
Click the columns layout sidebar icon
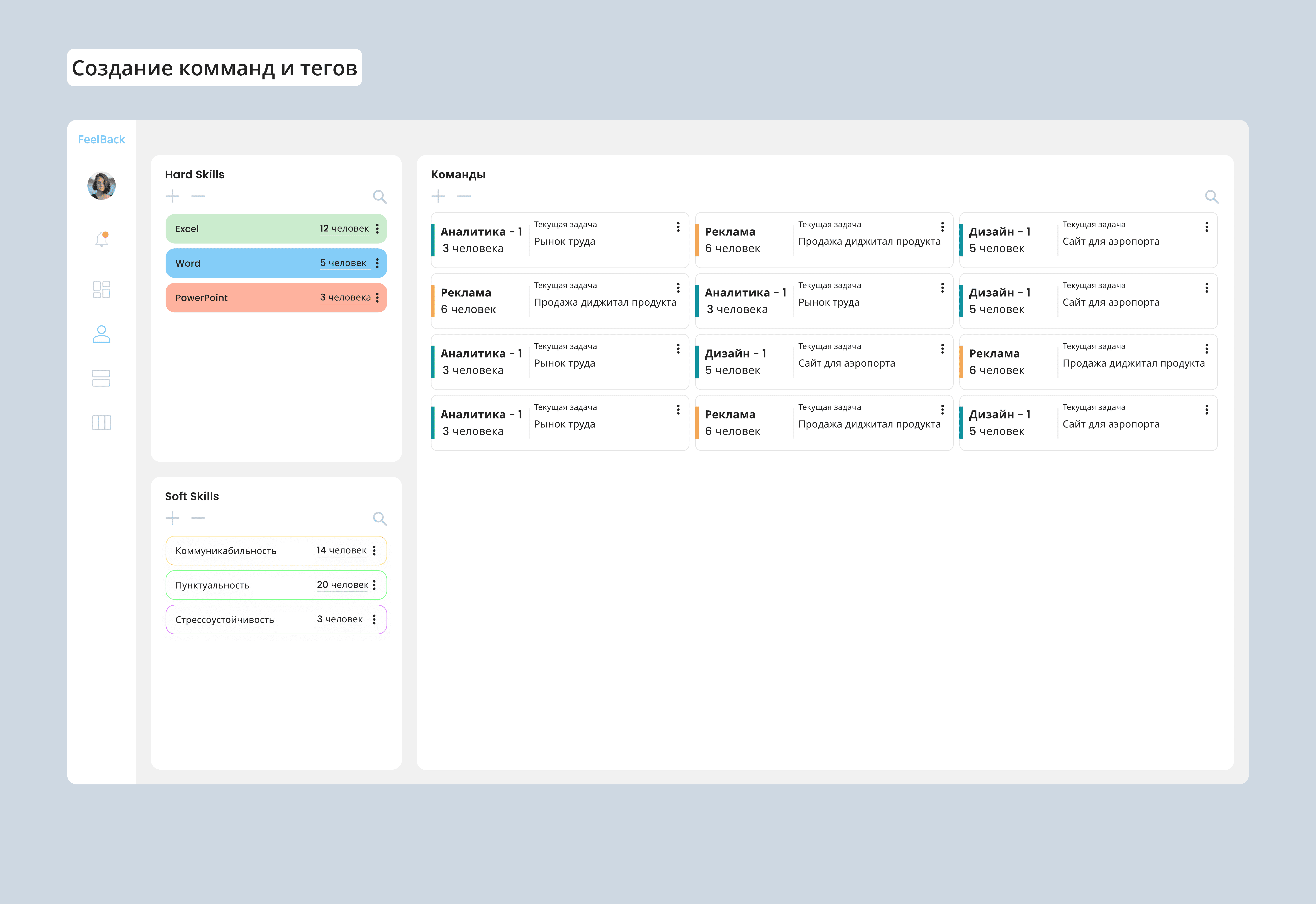click(101, 423)
